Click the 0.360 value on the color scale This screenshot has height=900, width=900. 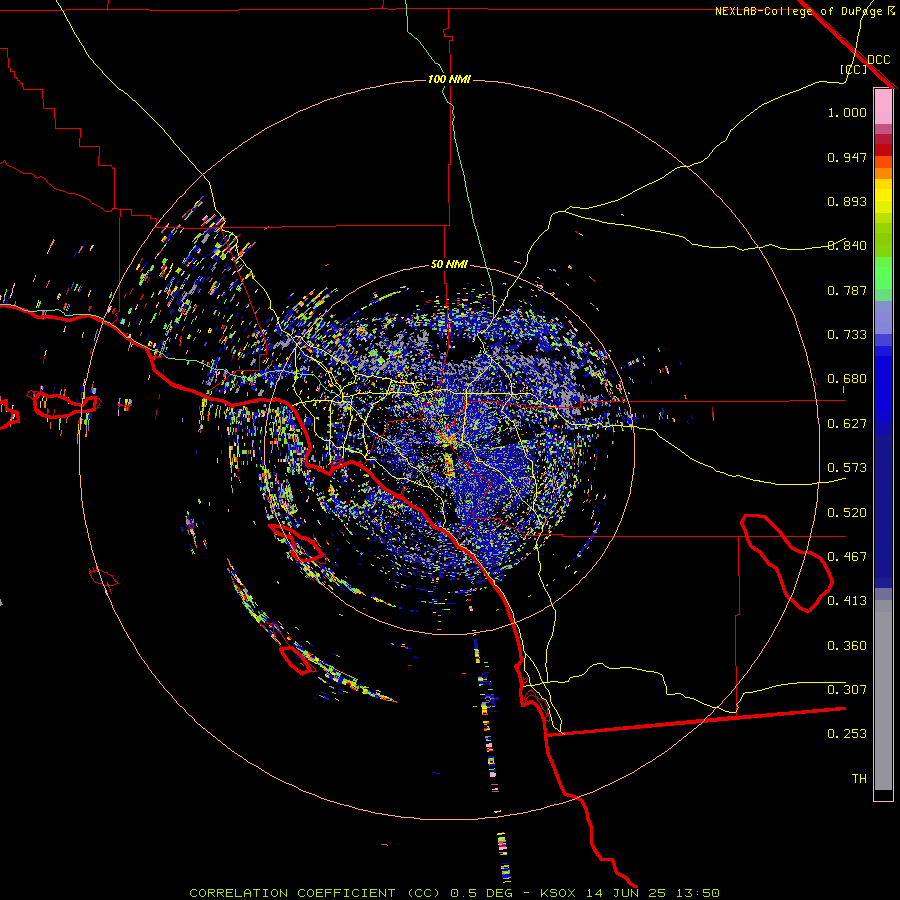(847, 646)
